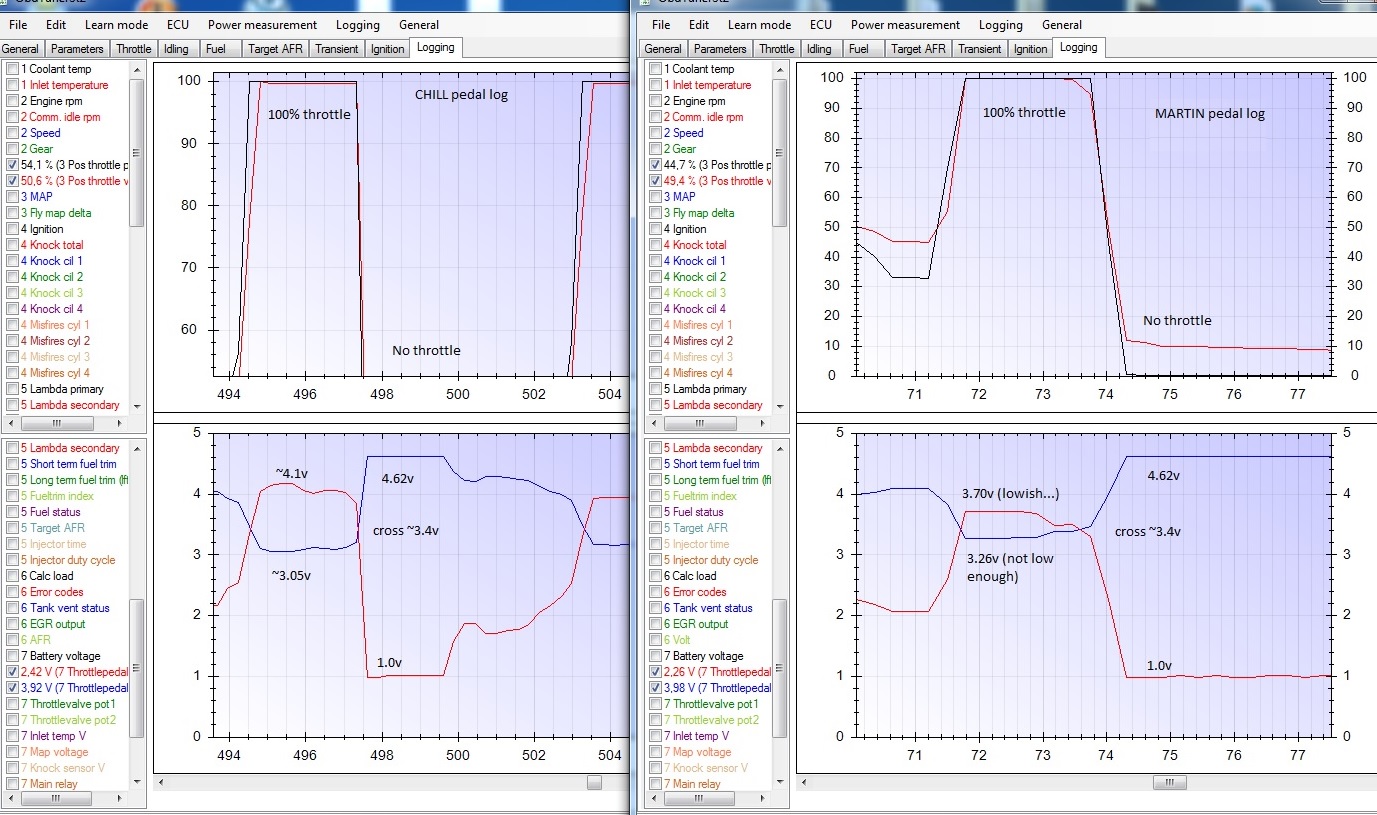Open Logging menu in MARTIN log window

tap(1000, 24)
